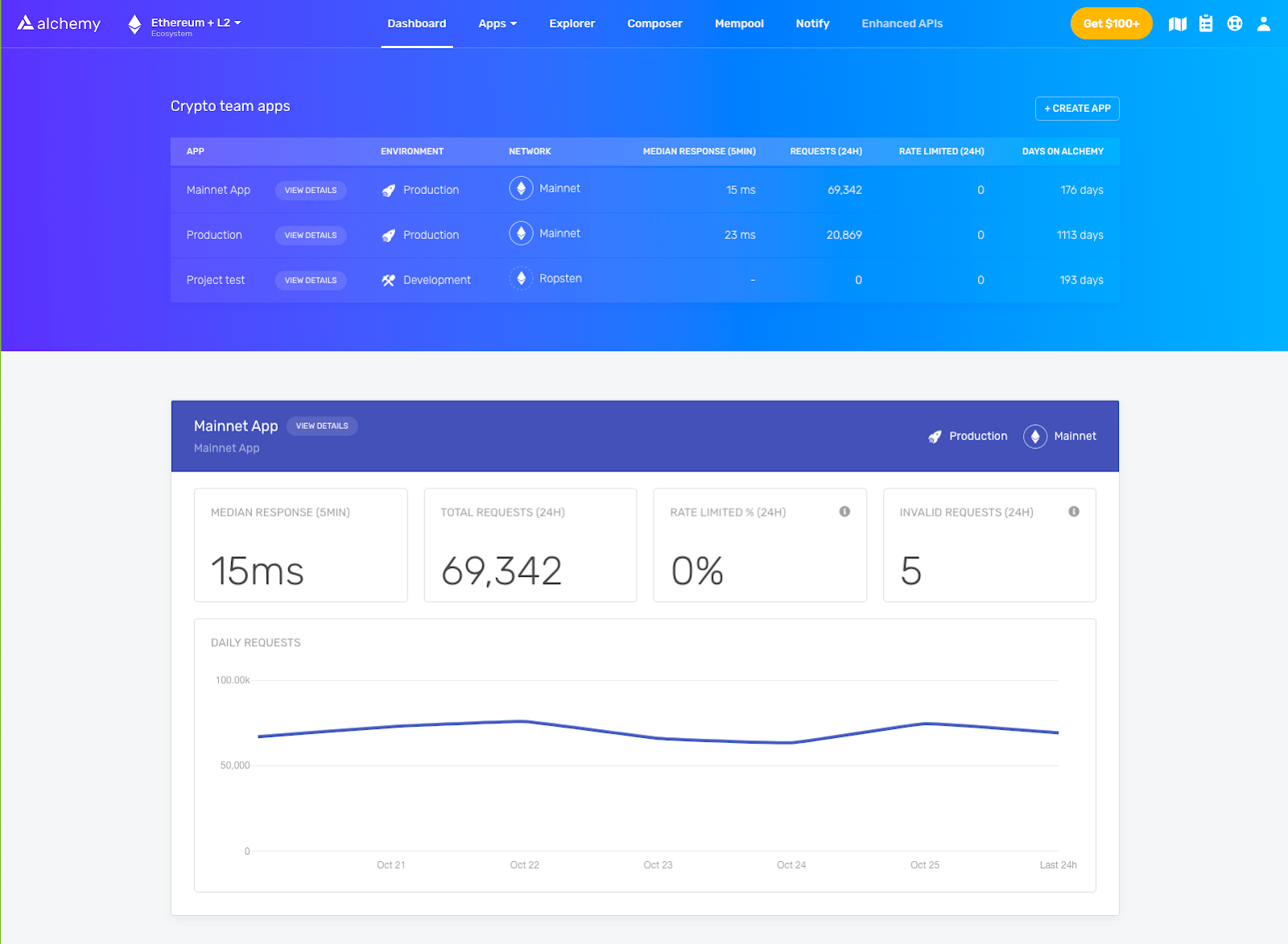The height and width of the screenshot is (944, 1288).
Task: Click View Details in Mainnet App card header
Action: coord(322,426)
